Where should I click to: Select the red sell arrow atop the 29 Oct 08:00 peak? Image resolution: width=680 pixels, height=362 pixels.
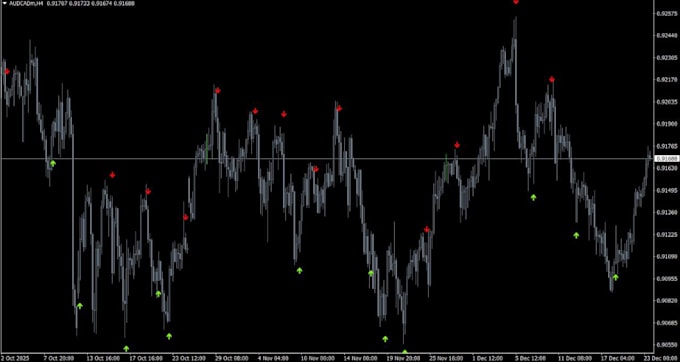[x=218, y=91]
